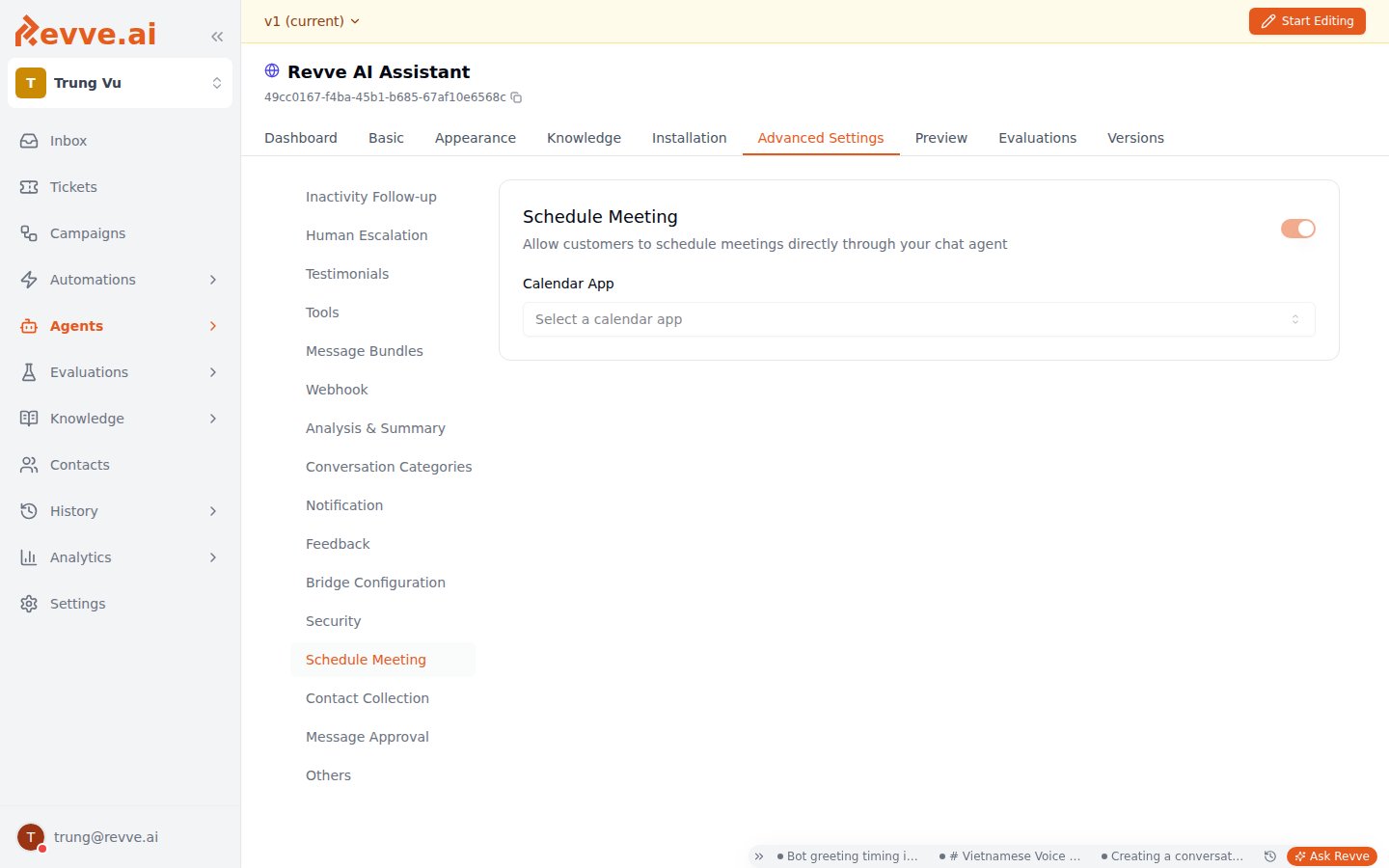Open Security settings

coord(383,621)
